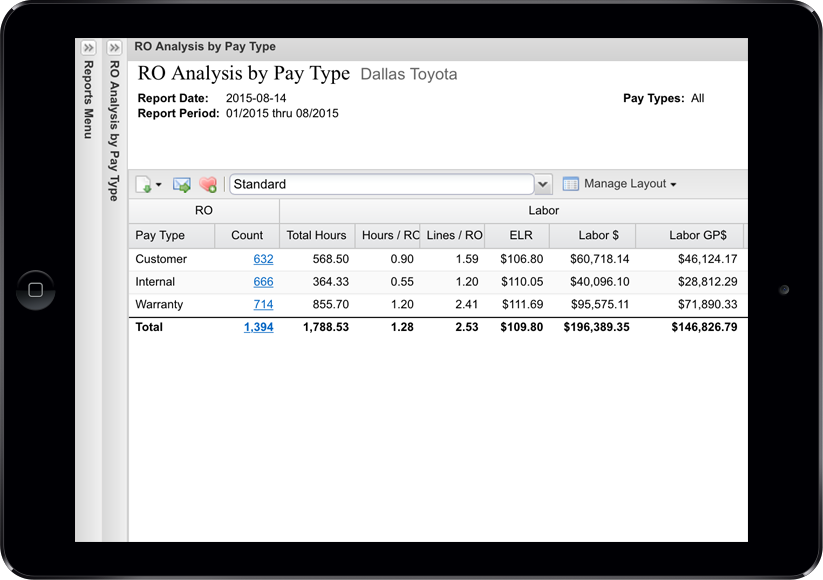Screen dimensions: 823x580
Task: Open Internal RO count link 666
Action: pyautogui.click(x=262, y=281)
